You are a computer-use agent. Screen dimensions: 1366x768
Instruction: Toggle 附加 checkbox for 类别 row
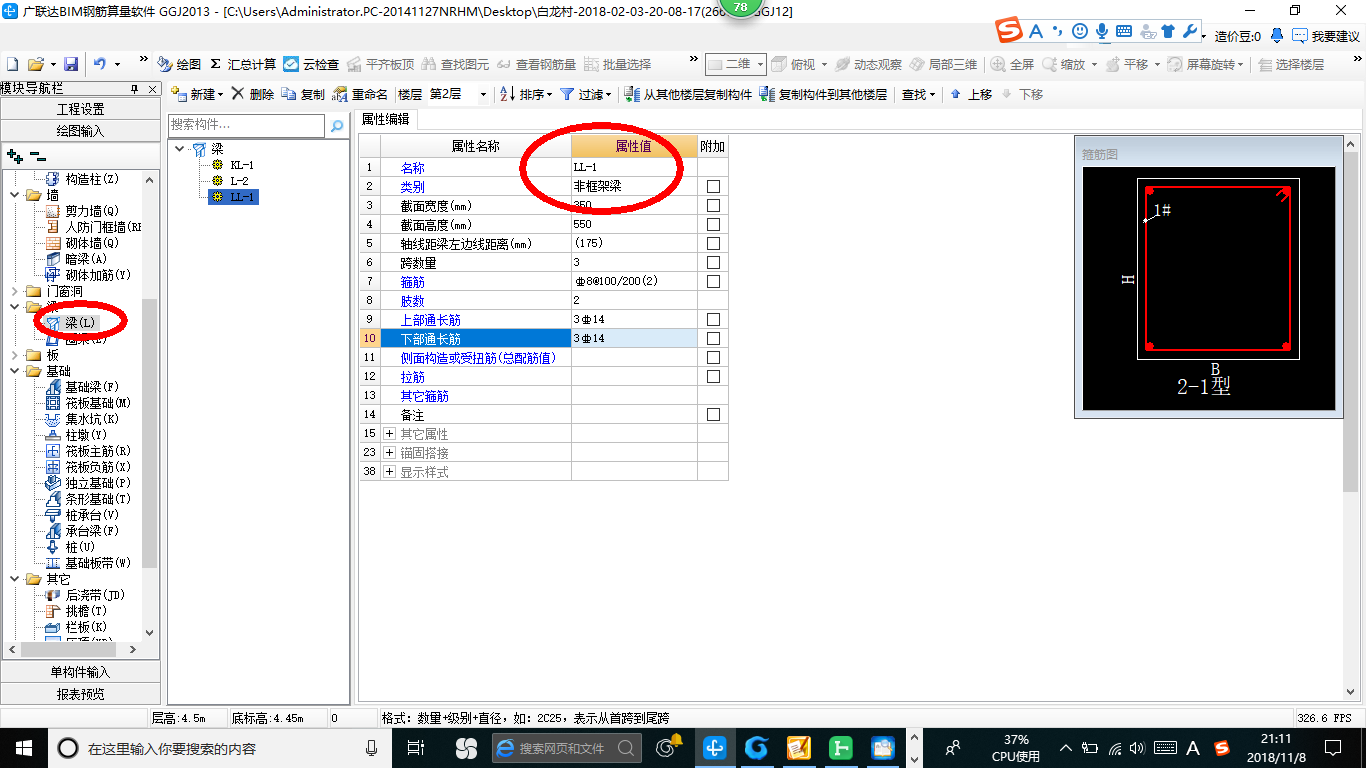(713, 187)
